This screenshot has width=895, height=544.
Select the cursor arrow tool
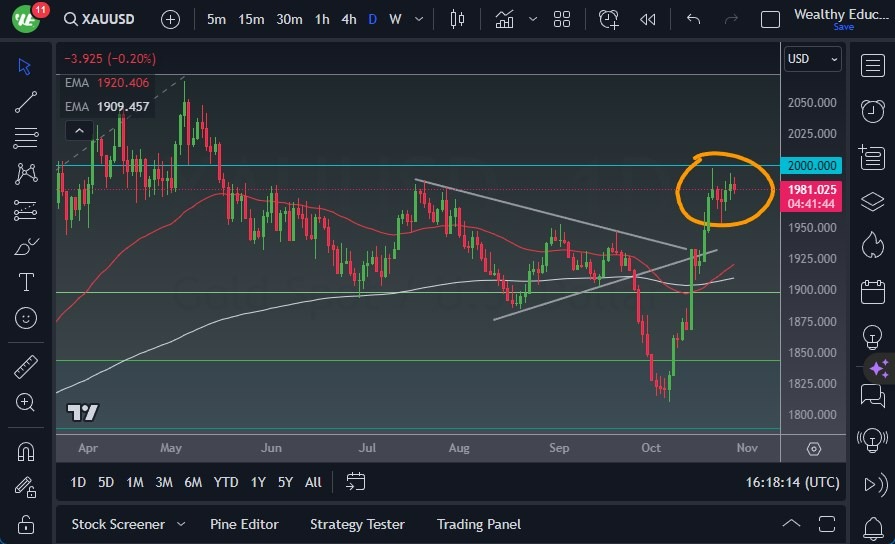[25, 67]
